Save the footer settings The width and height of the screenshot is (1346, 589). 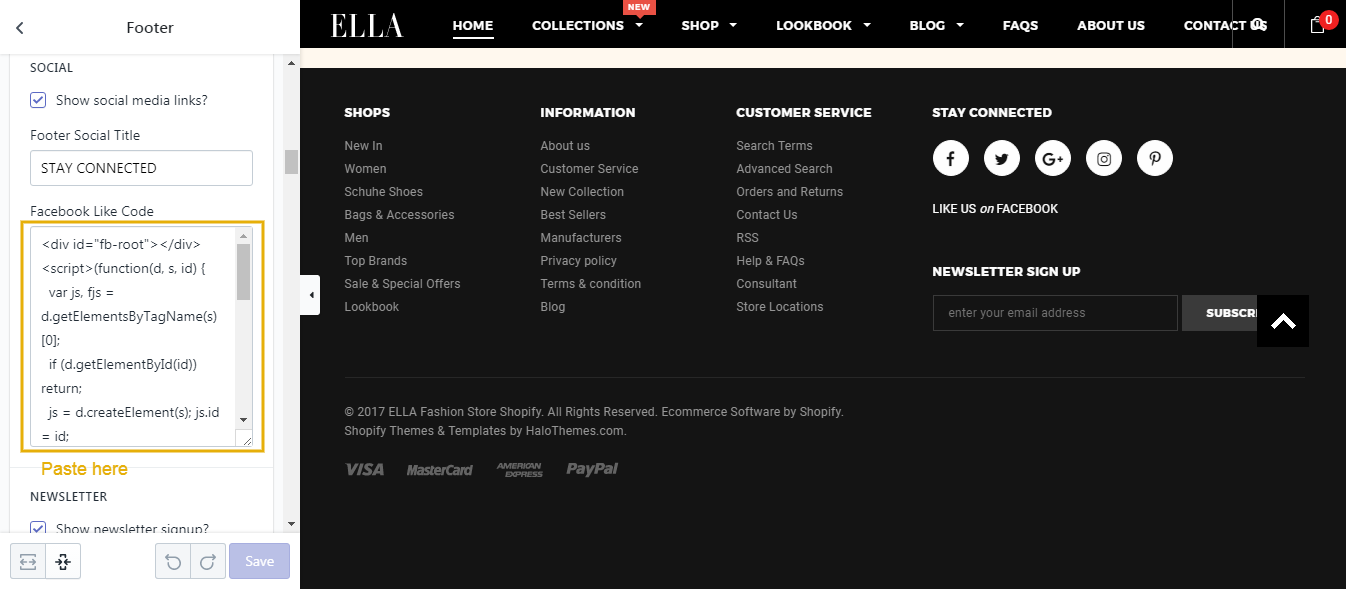point(259,562)
